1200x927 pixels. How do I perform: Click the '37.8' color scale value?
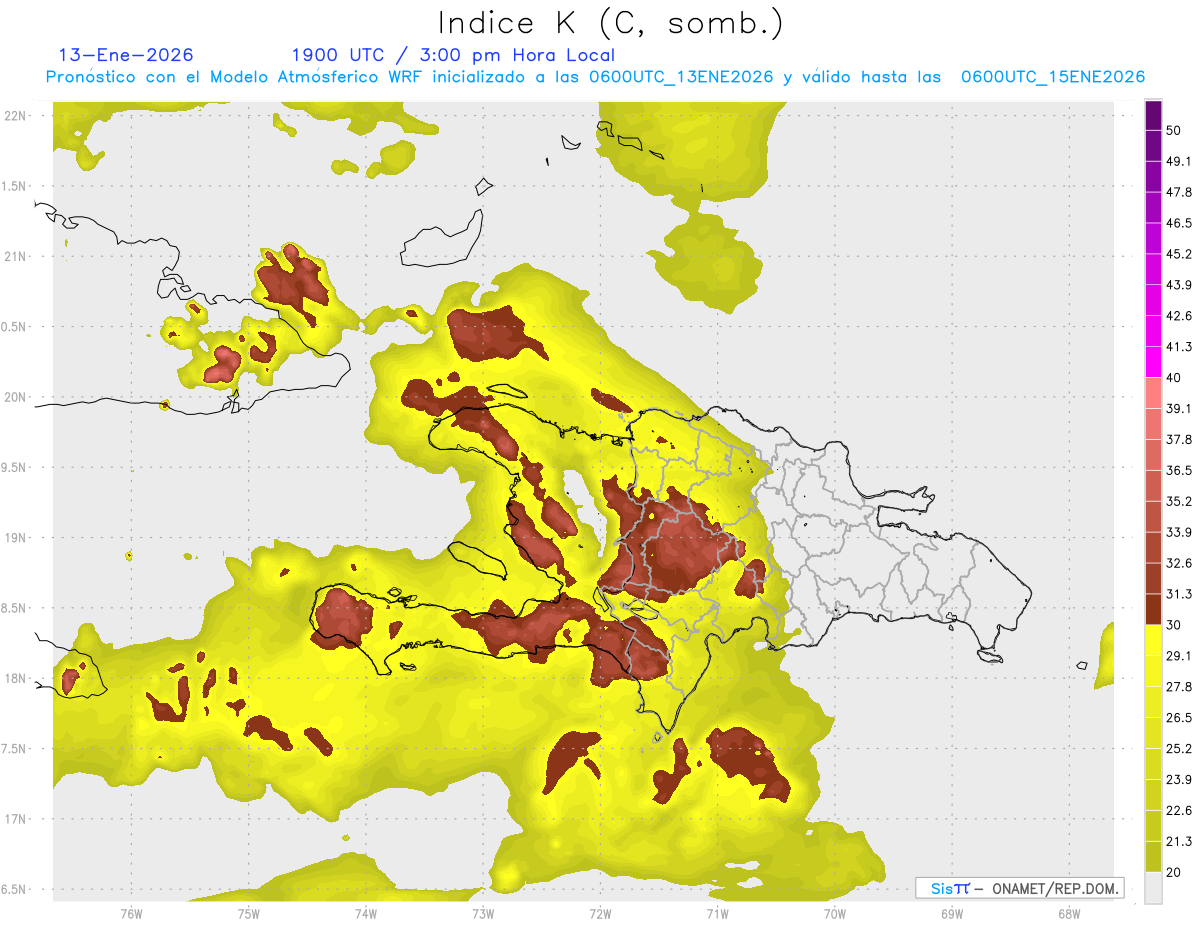point(1179,439)
